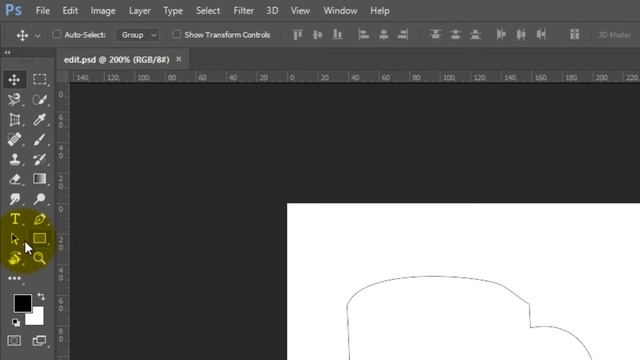Viewport: 640px width, 360px height.
Task: Distribute bottom edges
Action: point(476,35)
